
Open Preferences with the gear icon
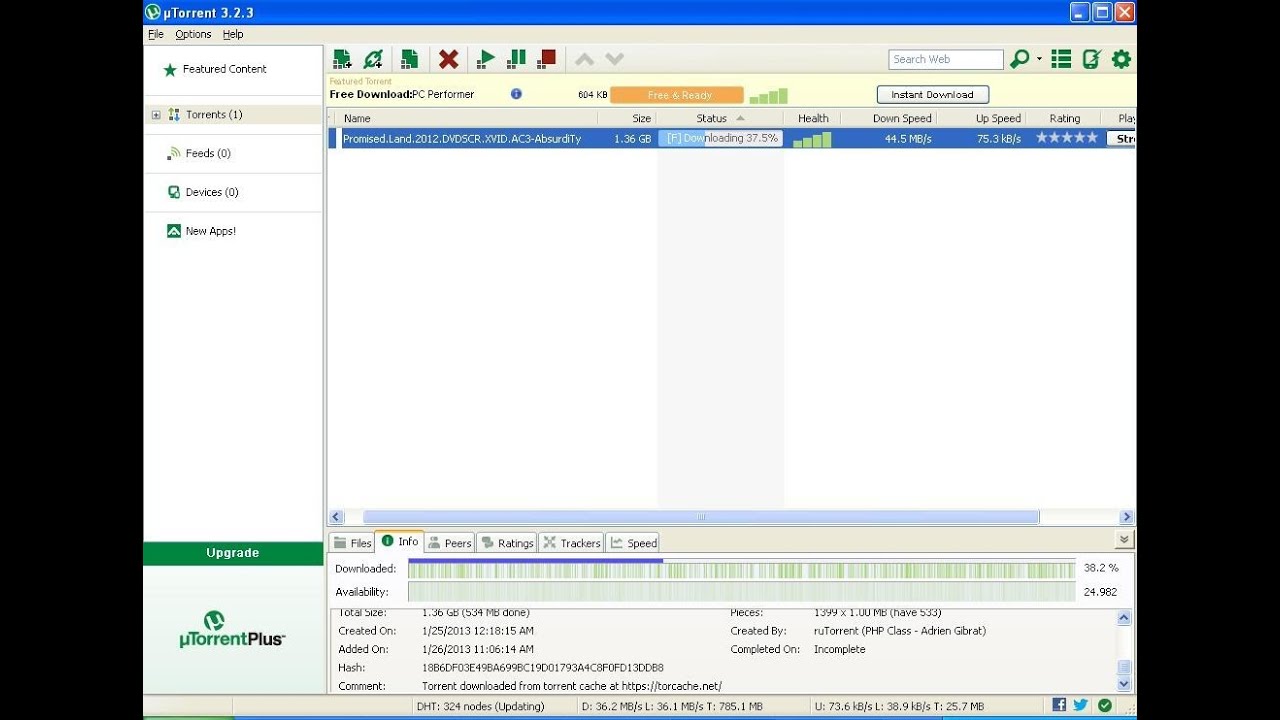pyautogui.click(x=1121, y=59)
